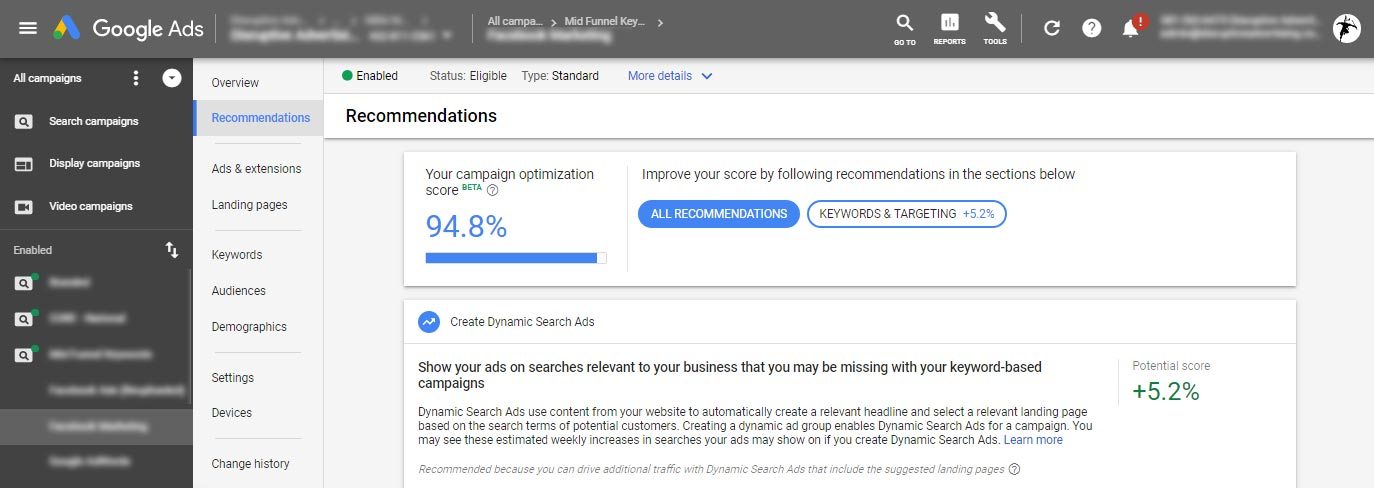Image resolution: width=1374 pixels, height=488 pixels.
Task: Open the three-dot menu beside All campaigns
Action: [137, 78]
